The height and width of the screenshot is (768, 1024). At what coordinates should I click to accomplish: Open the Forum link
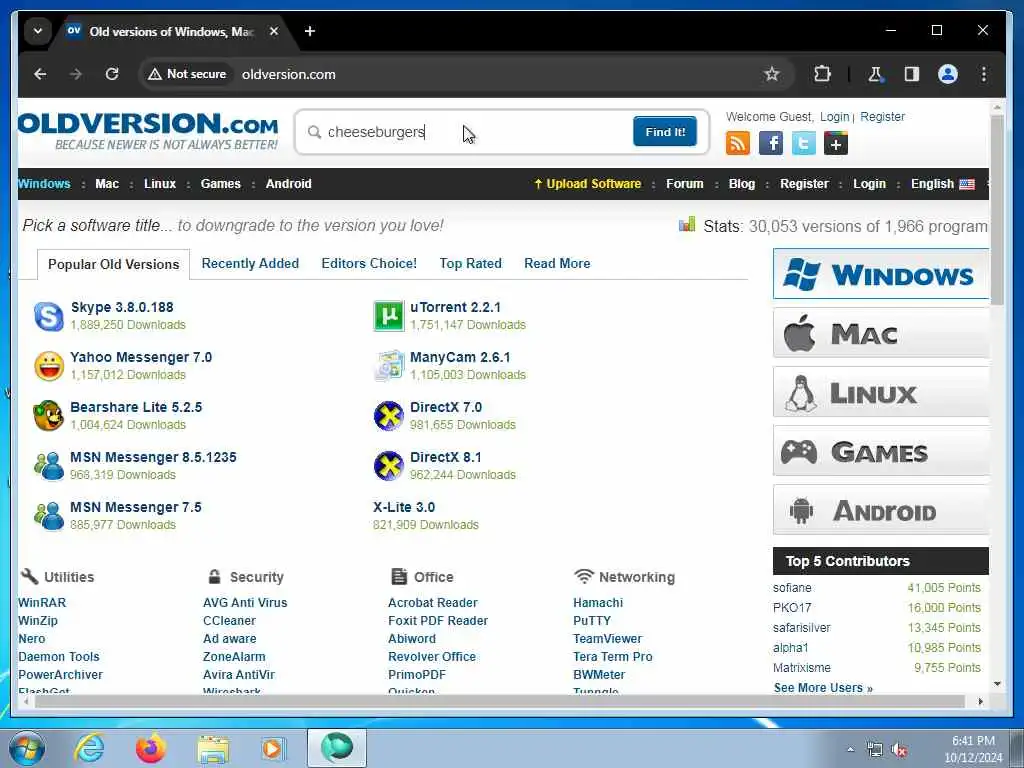coord(684,184)
